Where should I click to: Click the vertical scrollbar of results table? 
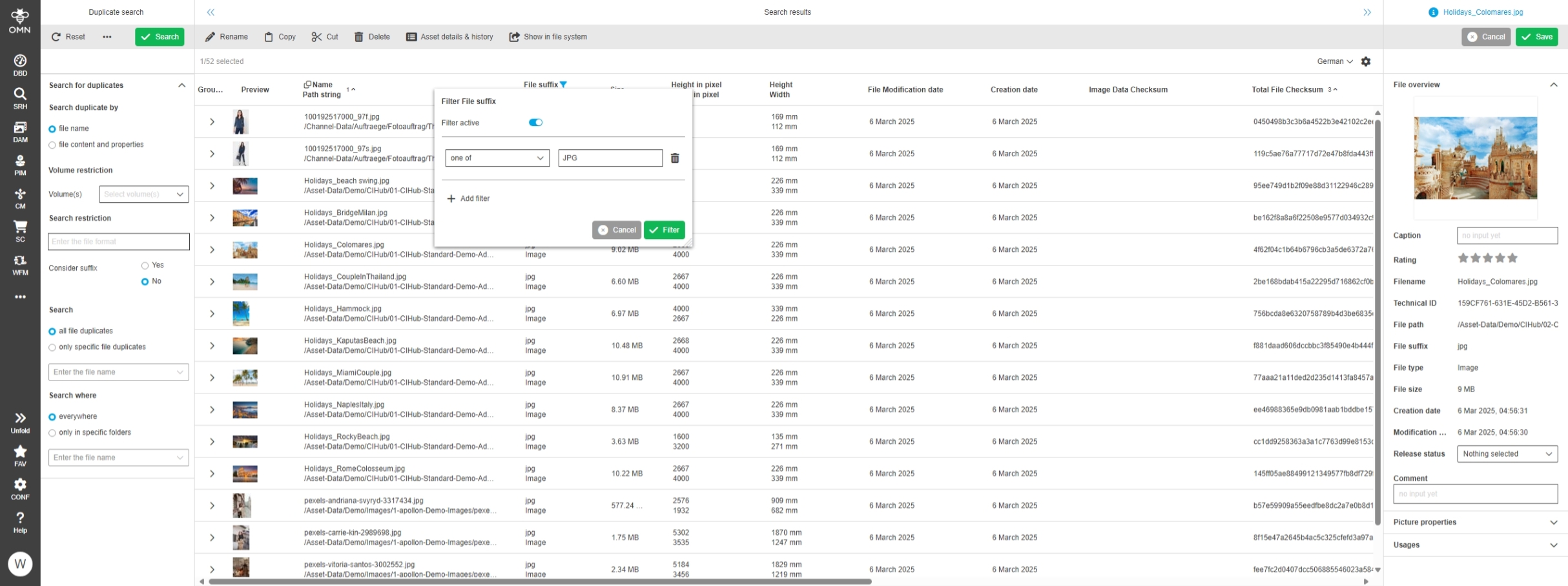[x=1377, y=323]
